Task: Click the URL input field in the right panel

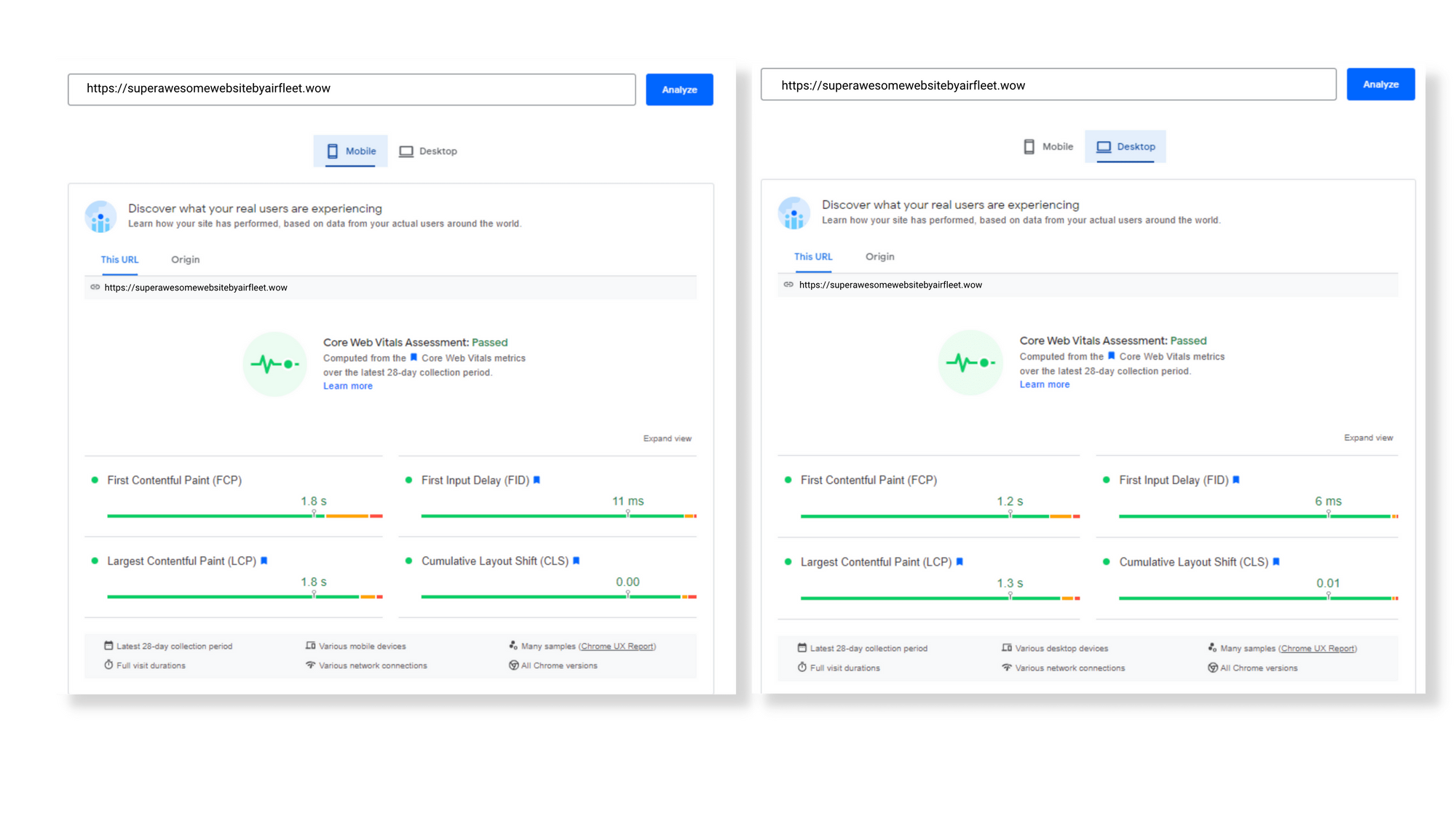Action: [1048, 85]
